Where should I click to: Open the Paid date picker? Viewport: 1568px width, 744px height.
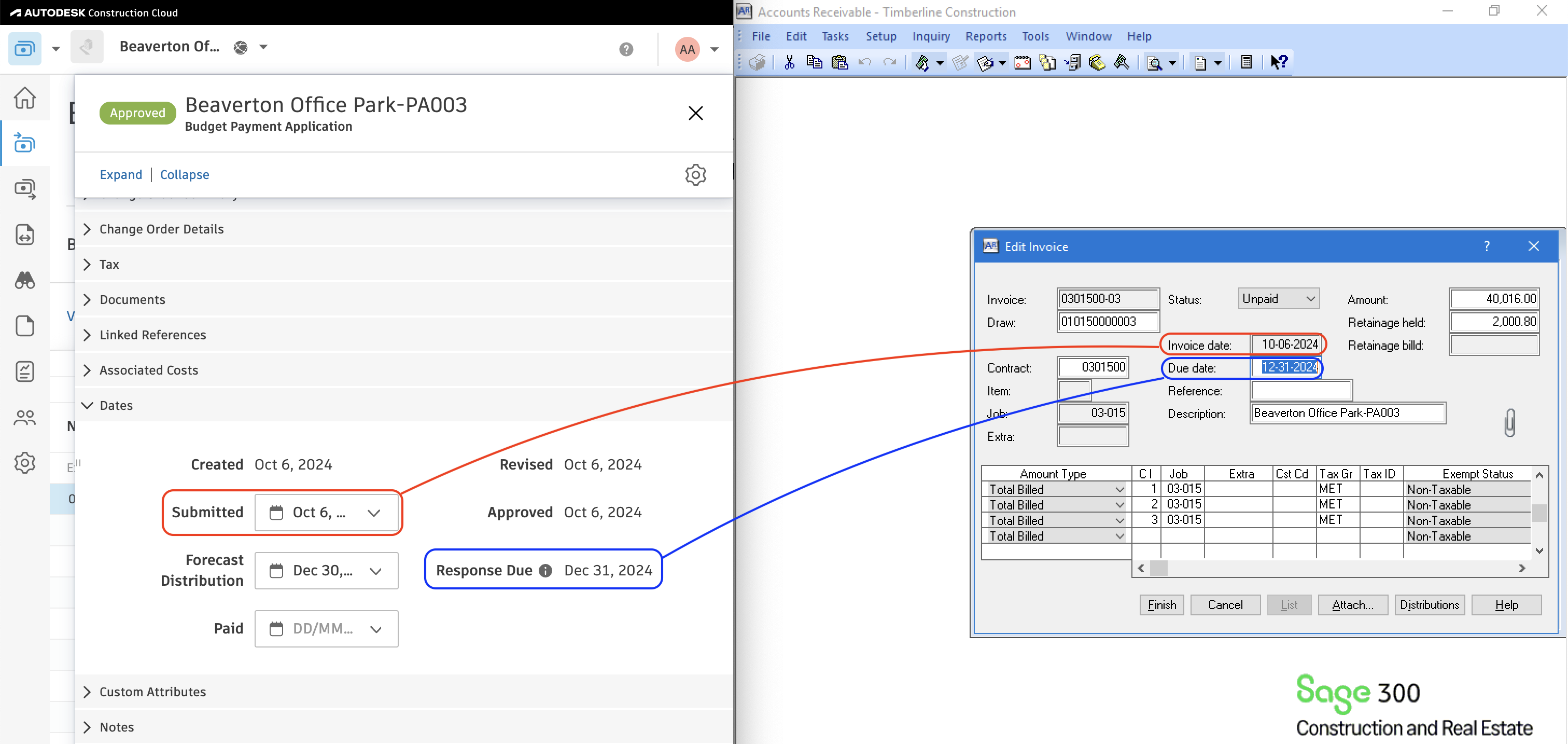pyautogui.click(x=326, y=629)
